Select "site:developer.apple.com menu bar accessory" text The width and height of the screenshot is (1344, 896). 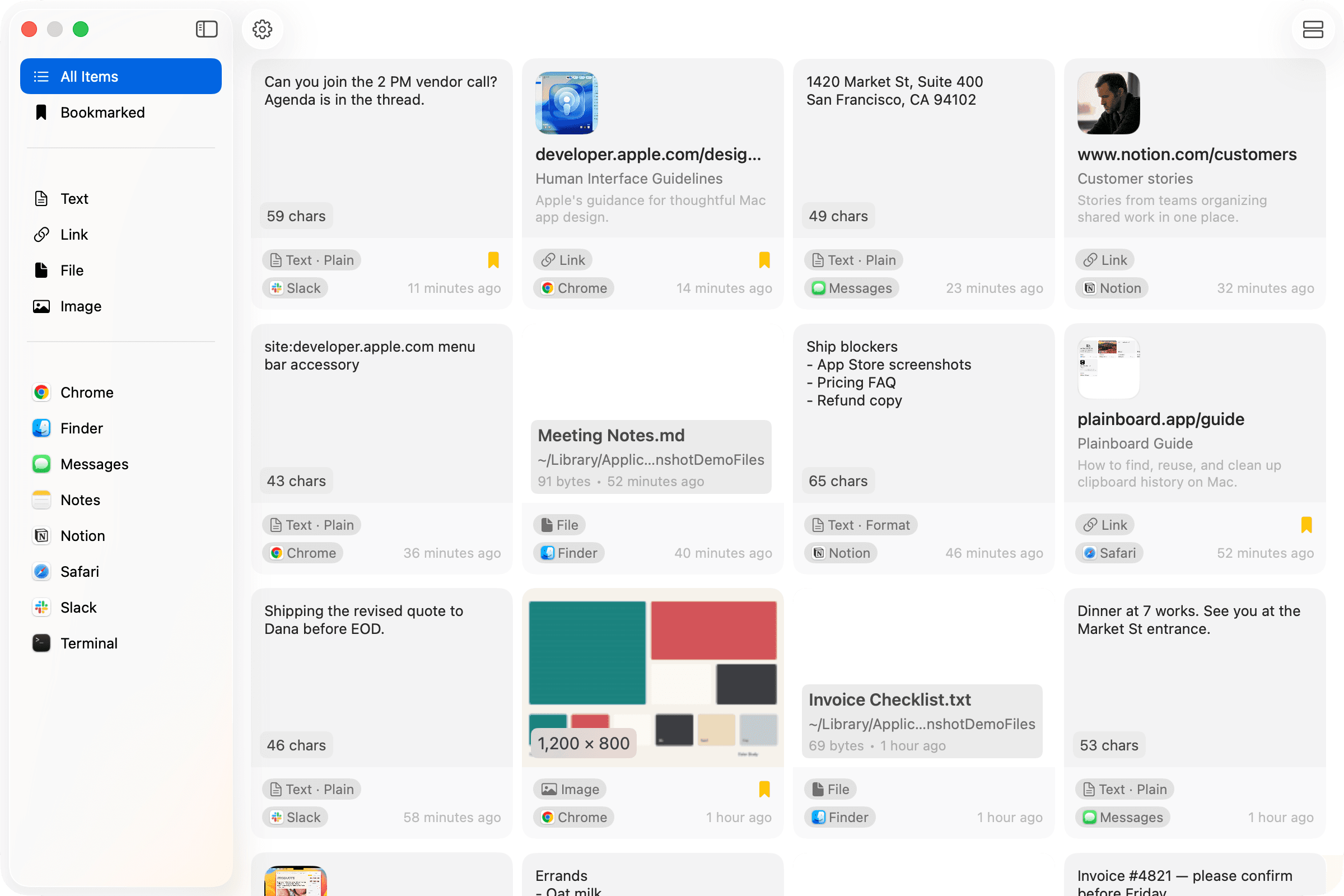coord(370,356)
